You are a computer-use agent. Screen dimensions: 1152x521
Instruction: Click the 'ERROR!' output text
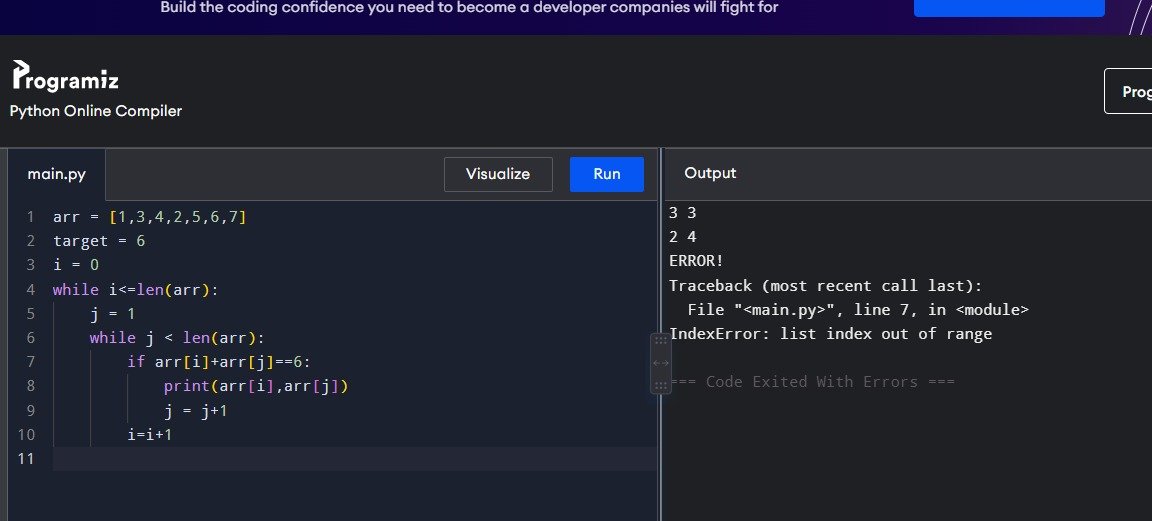coord(696,261)
